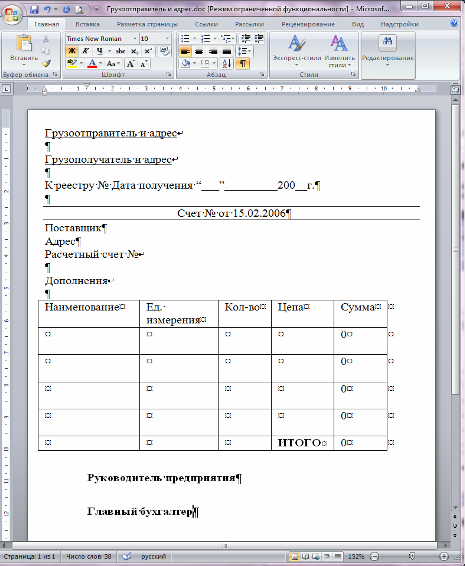Click the word count Число слов: 38
The height and width of the screenshot is (566, 465).
[89, 556]
